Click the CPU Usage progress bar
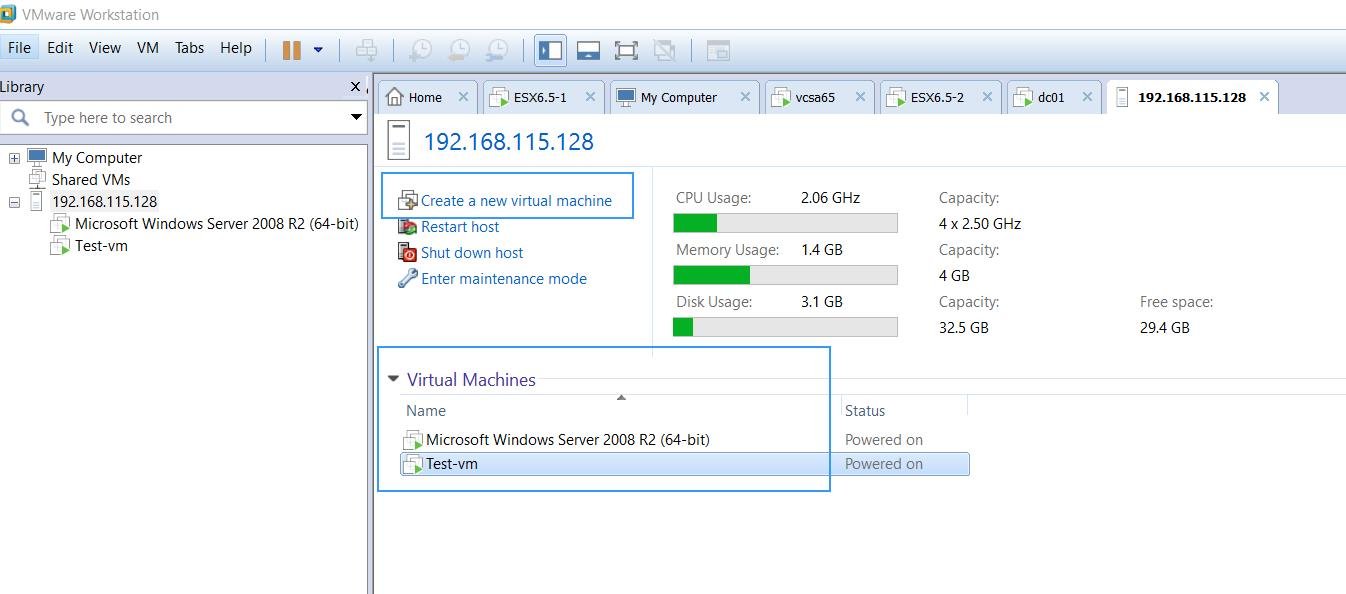This screenshot has height=594, width=1346. [x=785, y=223]
